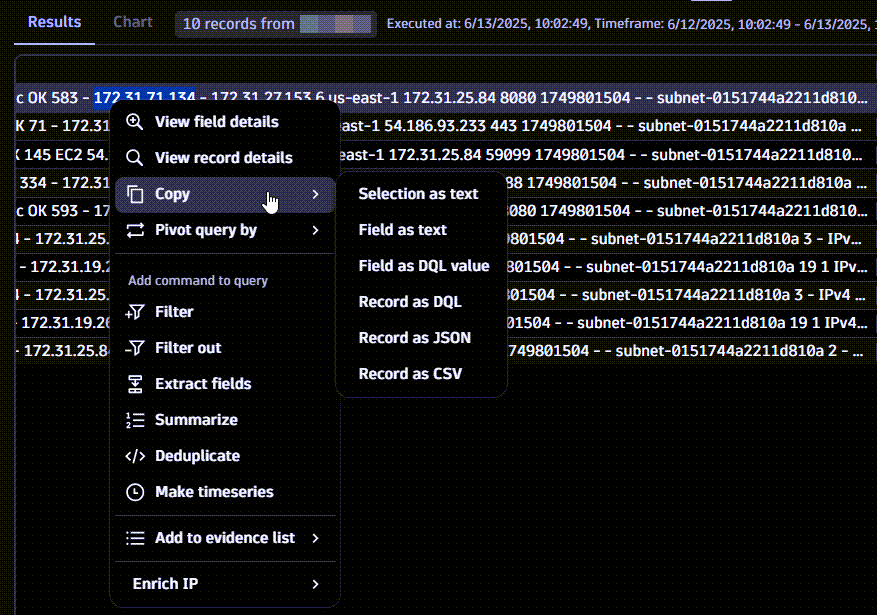Click the Copy pages icon
Image resolution: width=877 pixels, height=615 pixels.
[135, 194]
